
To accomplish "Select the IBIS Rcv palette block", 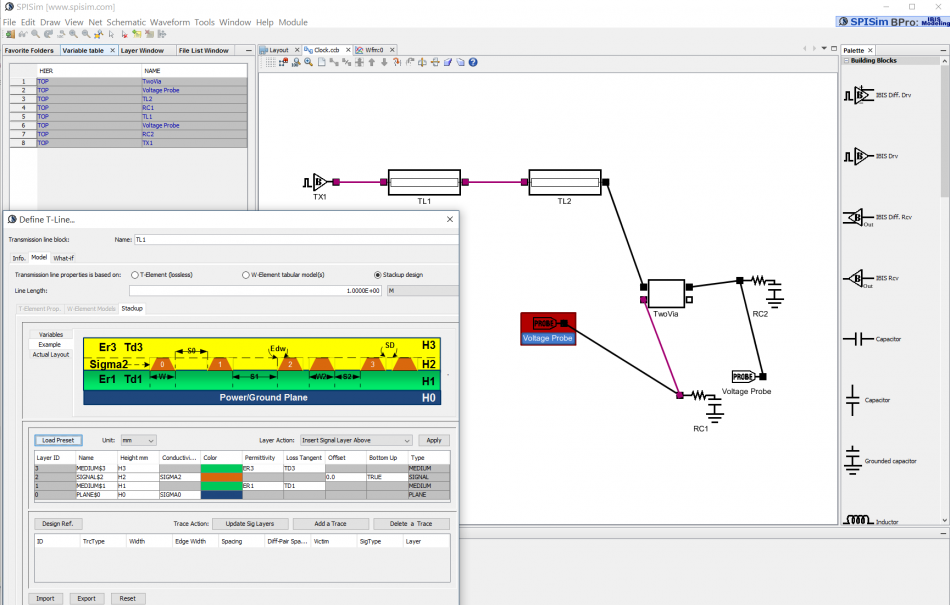I will pos(855,277).
